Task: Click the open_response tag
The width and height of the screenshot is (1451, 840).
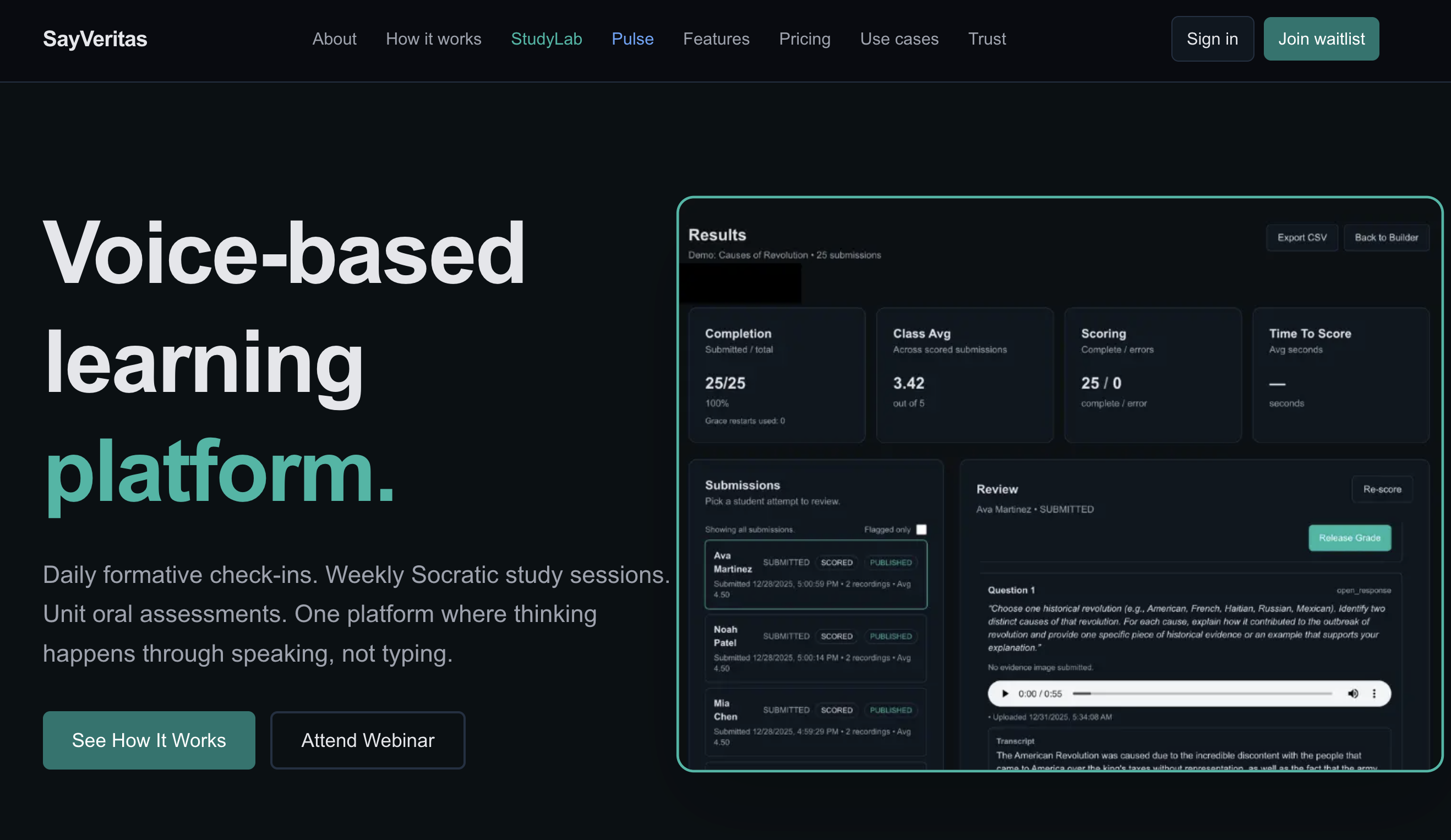Action: 1363,590
